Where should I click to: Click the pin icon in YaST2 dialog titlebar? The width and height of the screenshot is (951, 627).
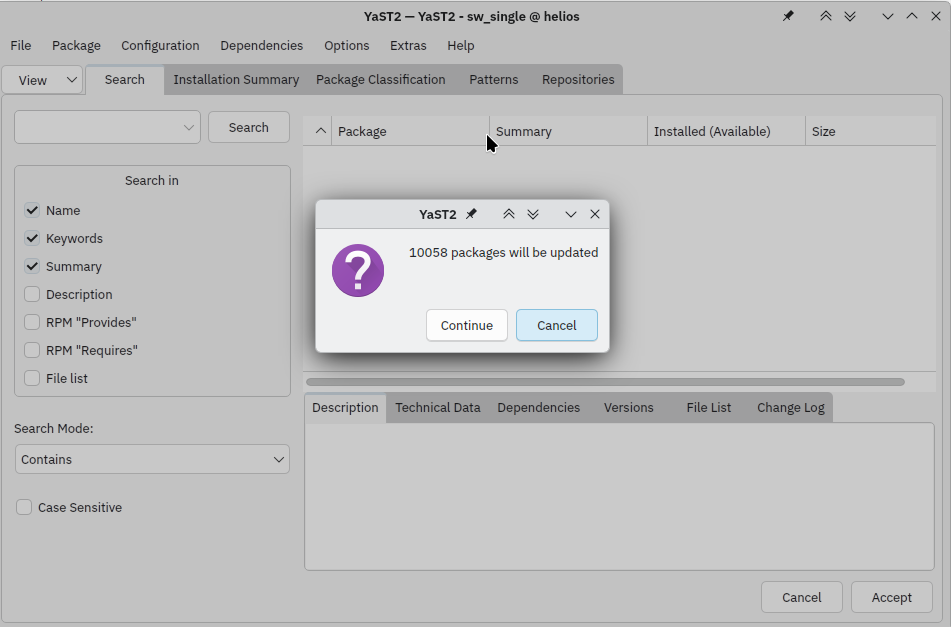point(471,214)
